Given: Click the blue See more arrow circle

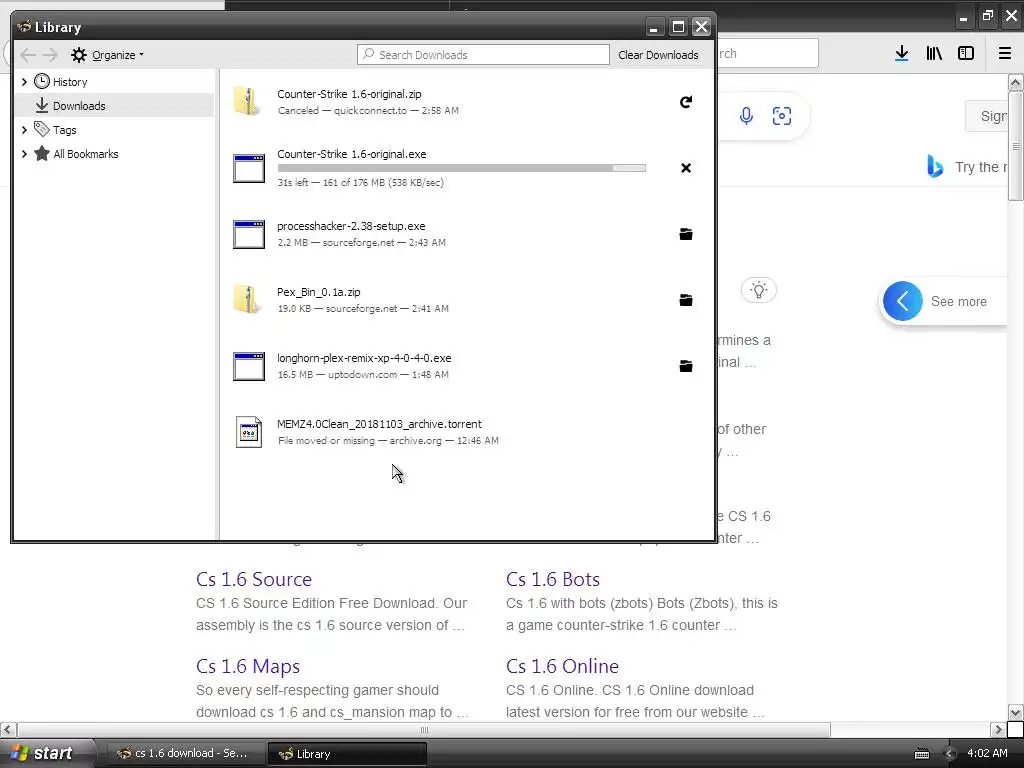Looking at the screenshot, I should tap(903, 301).
